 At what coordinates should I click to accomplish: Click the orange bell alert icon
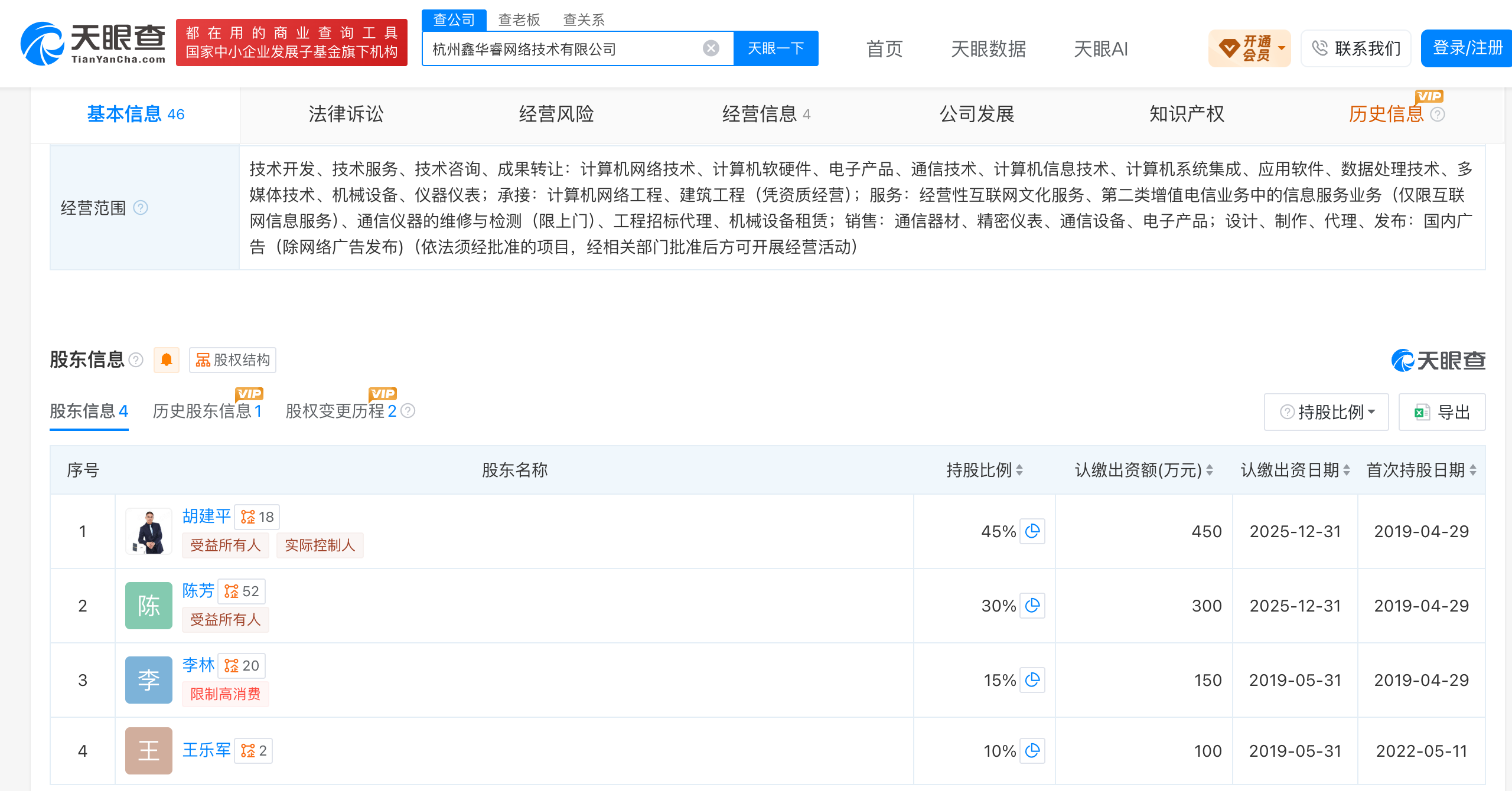click(167, 360)
